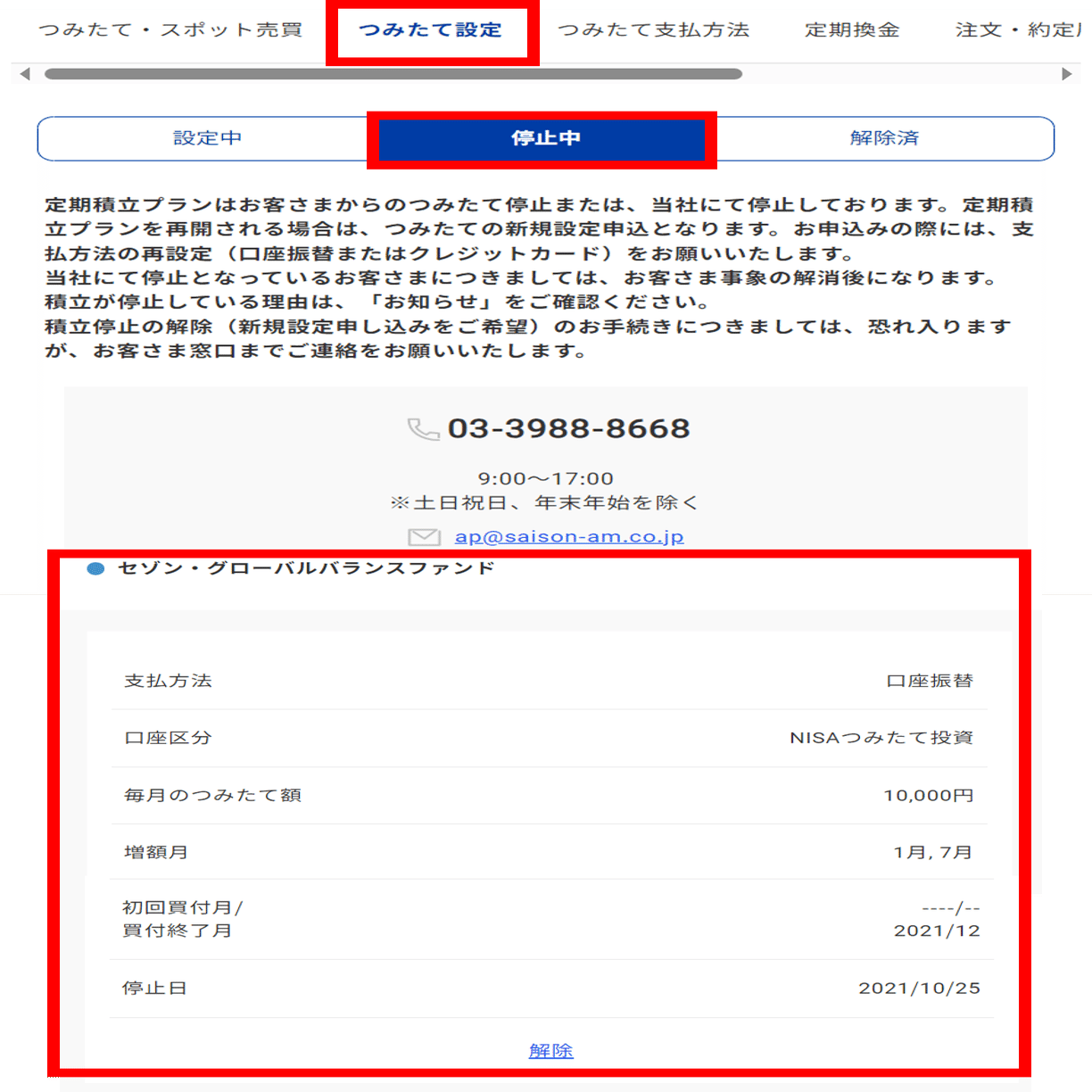Open the ap@saison-am.co.jp email link
Image resolution: width=1092 pixels, height=1092 pixels.
(x=569, y=536)
